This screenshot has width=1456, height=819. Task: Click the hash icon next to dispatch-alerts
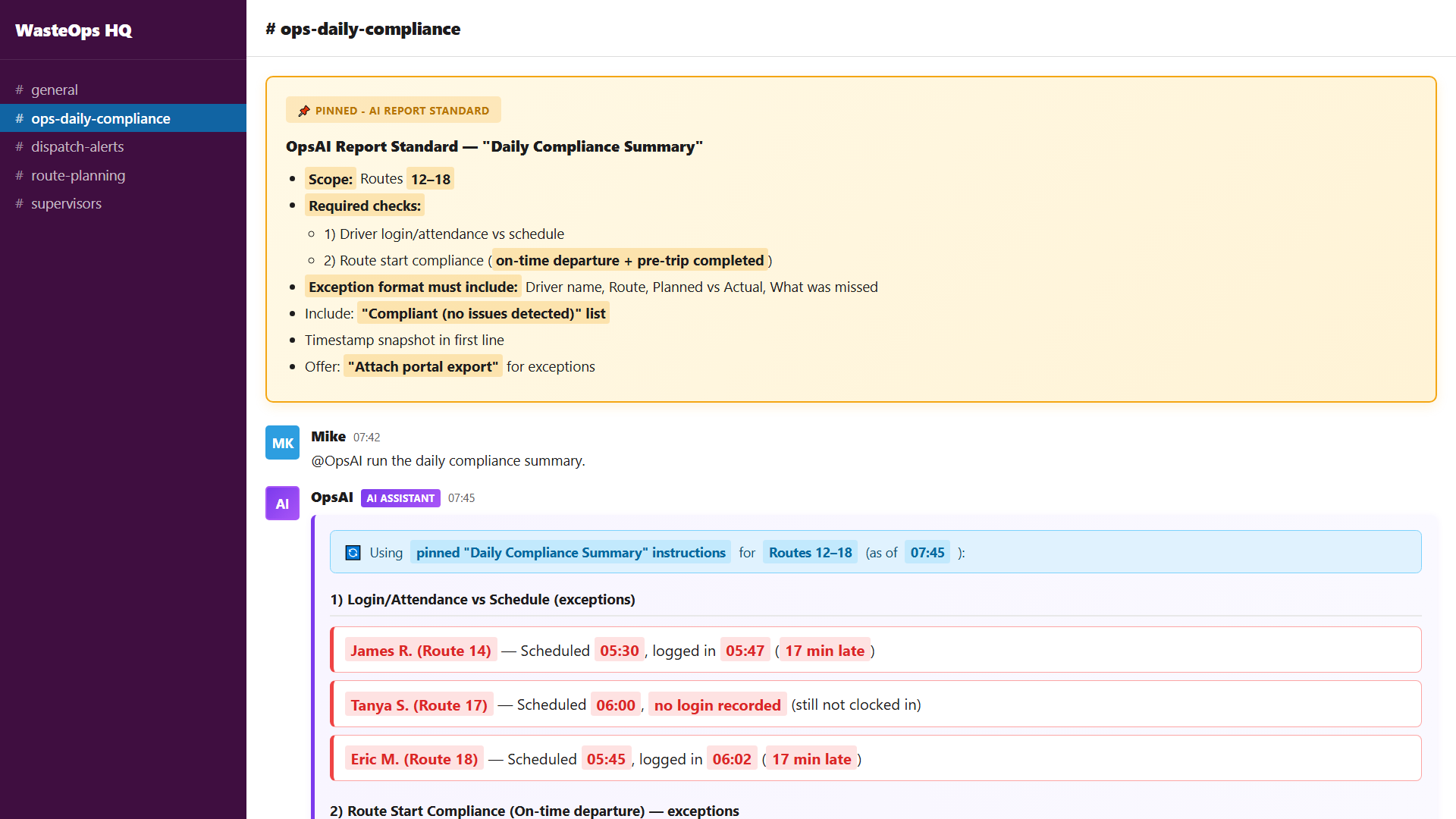[19, 146]
